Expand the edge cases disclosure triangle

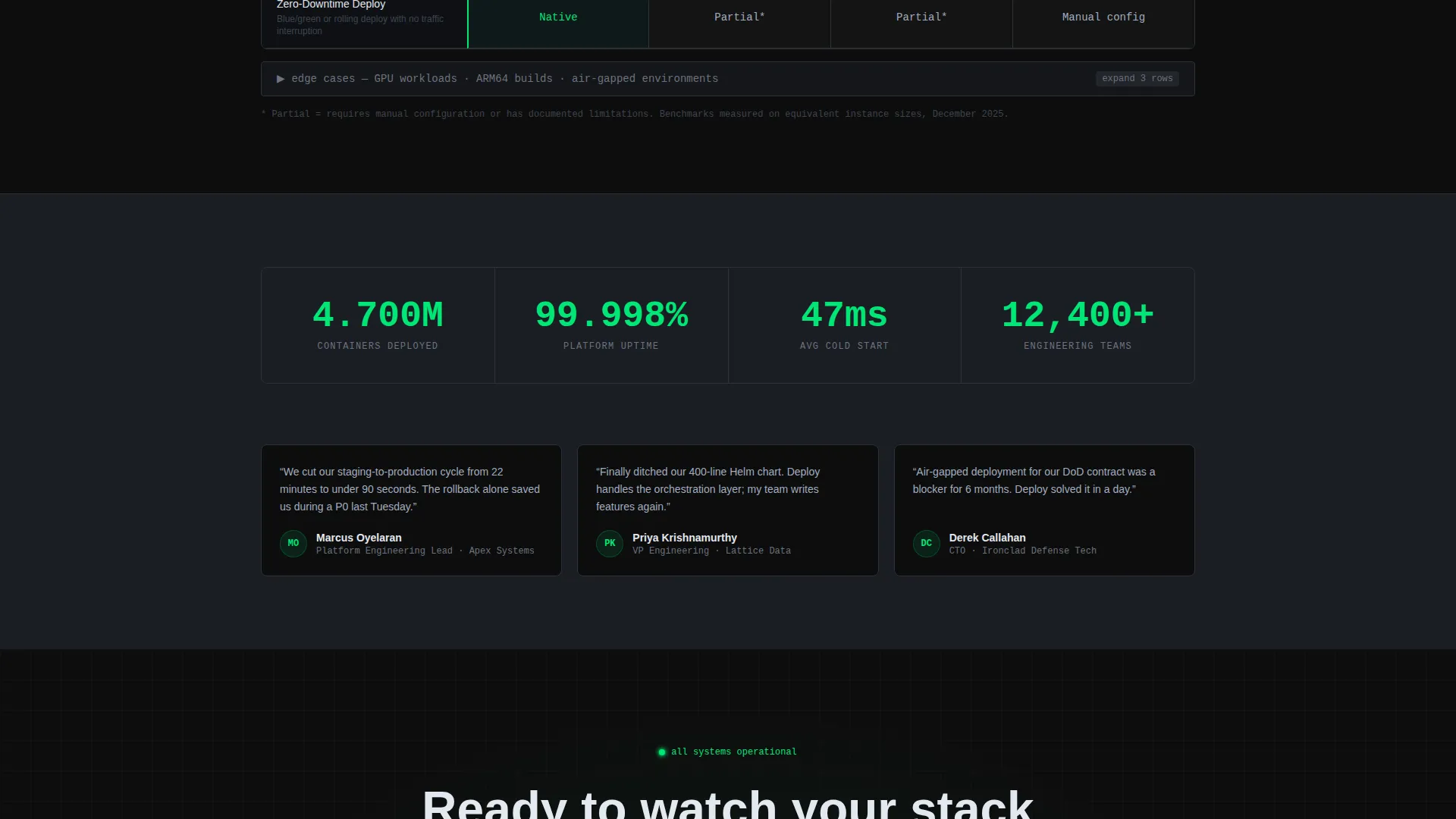point(281,79)
